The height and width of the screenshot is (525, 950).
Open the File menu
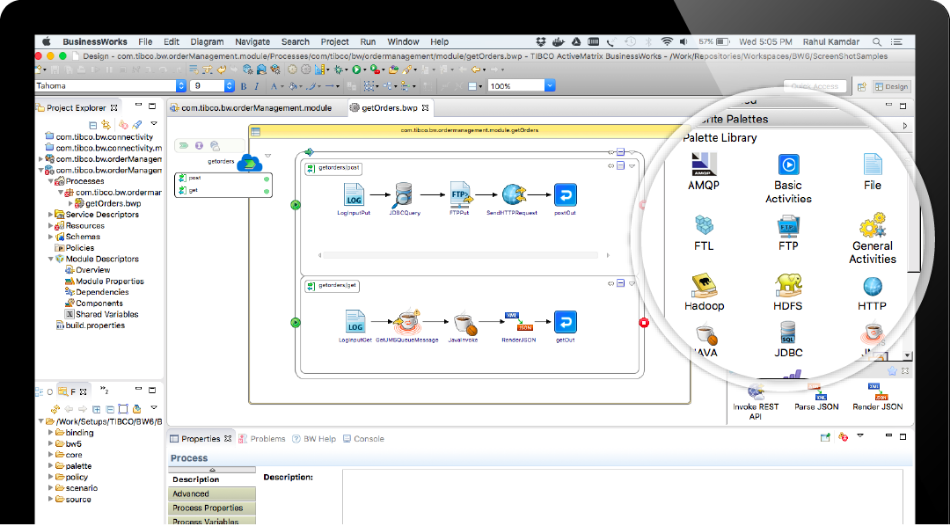145,42
